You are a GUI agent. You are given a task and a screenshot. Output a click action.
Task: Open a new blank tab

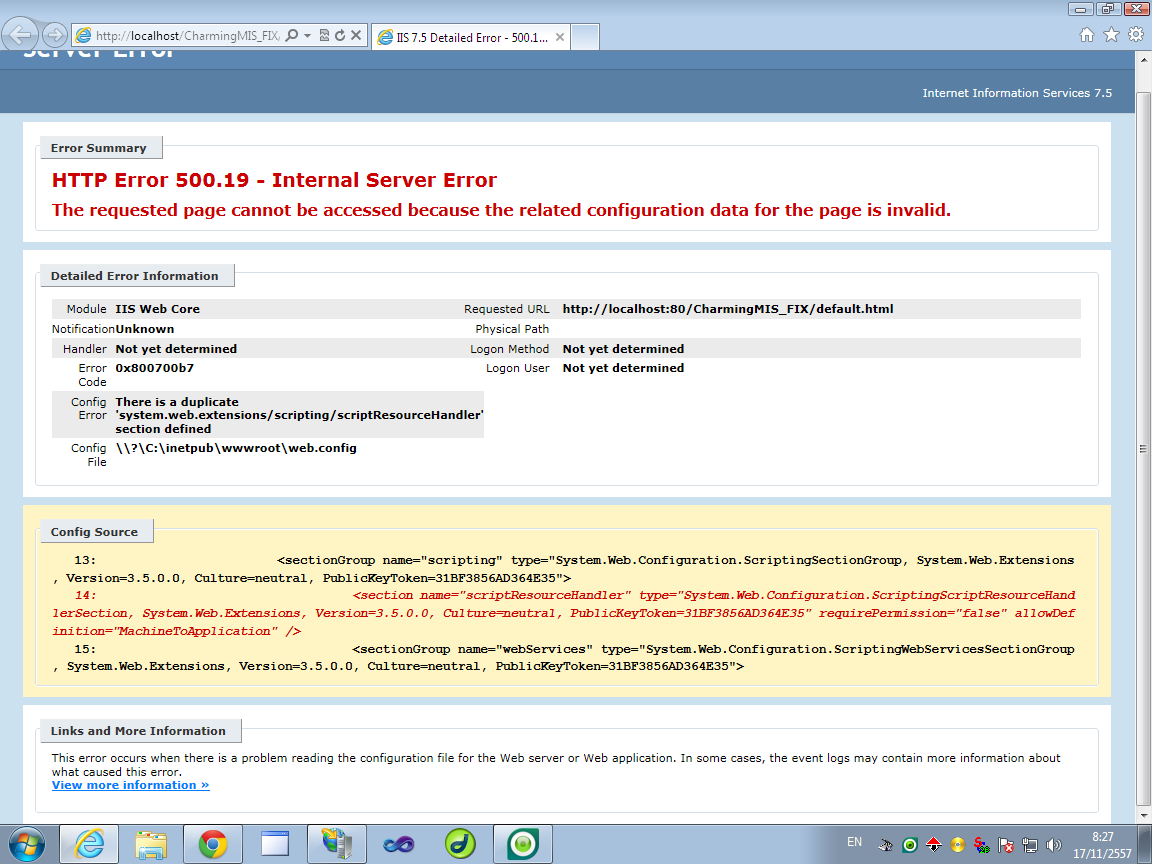(x=585, y=37)
